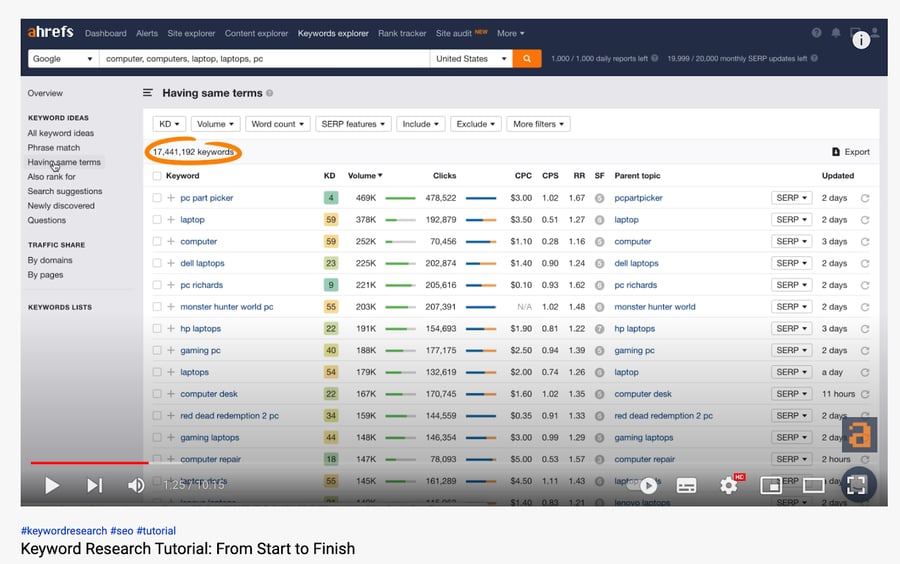Open the KD filter dropdown
Image resolution: width=900 pixels, height=564 pixels.
[x=168, y=124]
